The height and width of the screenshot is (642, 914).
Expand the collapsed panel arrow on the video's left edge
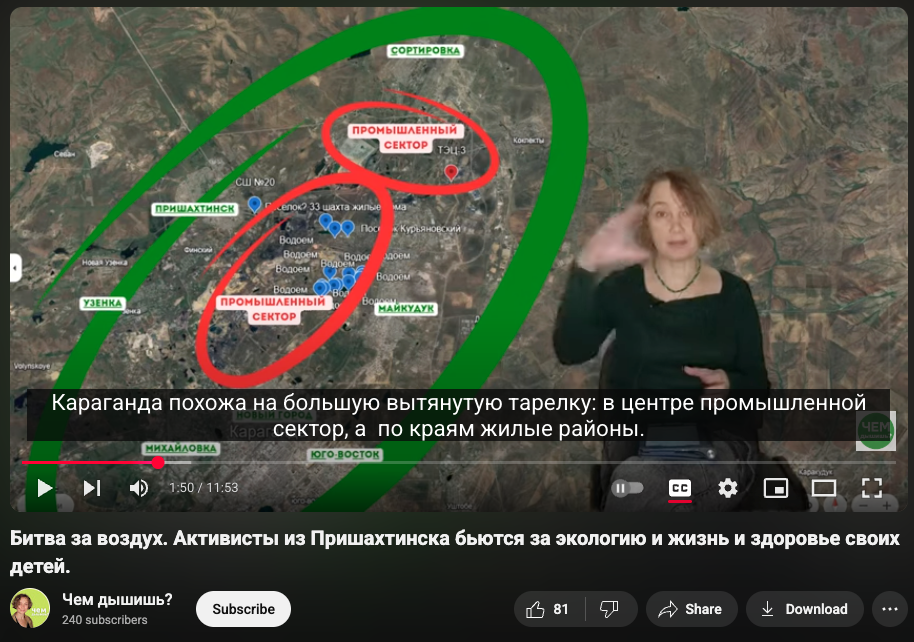[x=16, y=268]
